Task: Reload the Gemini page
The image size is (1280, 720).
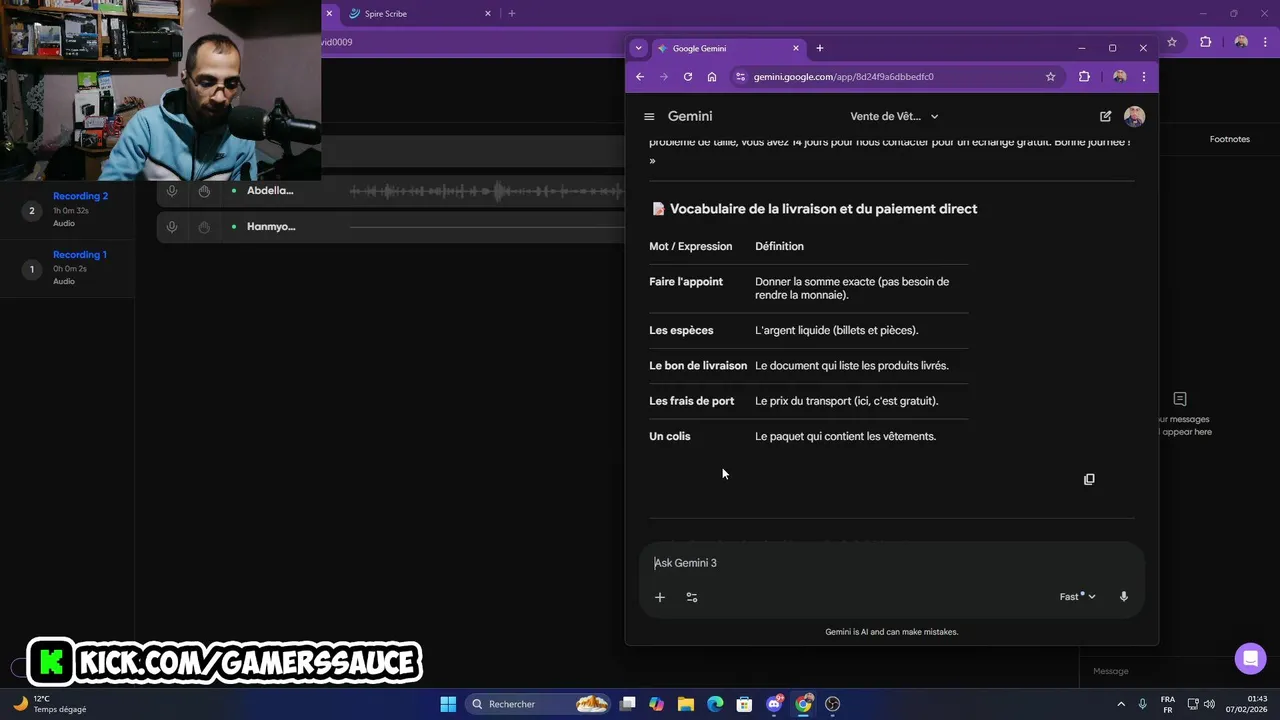Action: click(x=688, y=77)
